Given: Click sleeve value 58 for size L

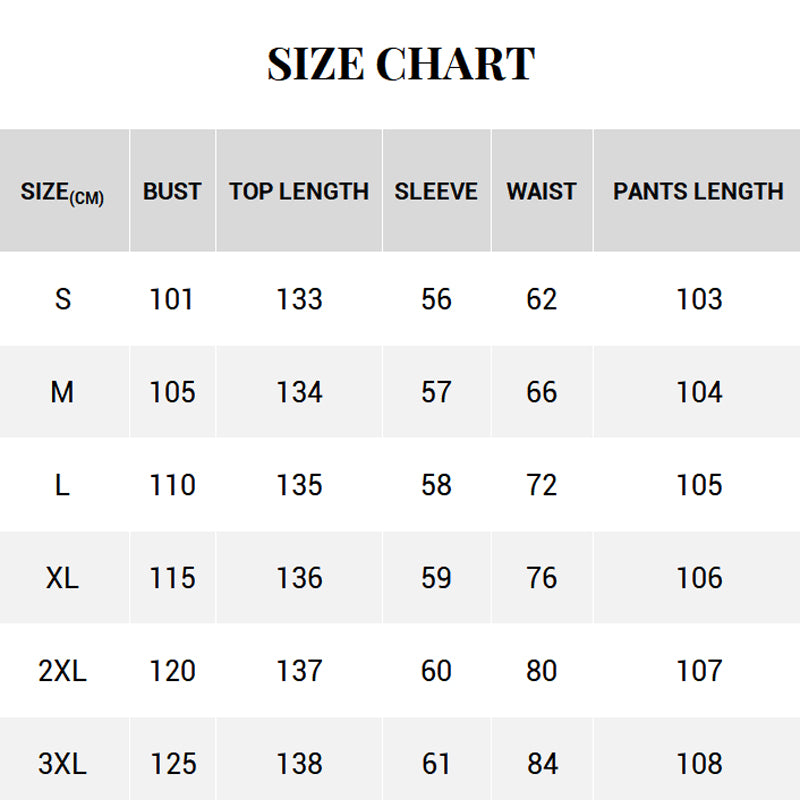Looking at the screenshot, I should tap(436, 485).
